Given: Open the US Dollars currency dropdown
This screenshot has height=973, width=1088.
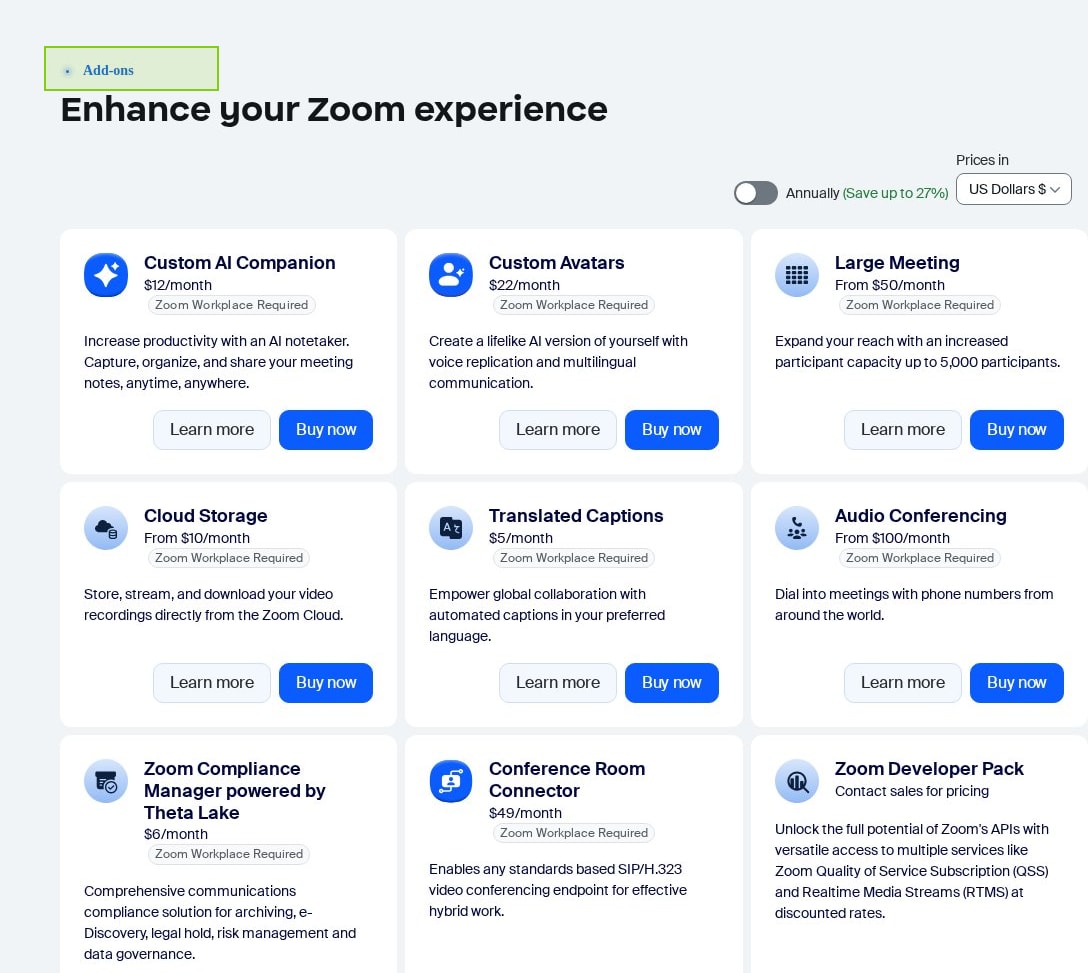Looking at the screenshot, I should click(x=1014, y=189).
